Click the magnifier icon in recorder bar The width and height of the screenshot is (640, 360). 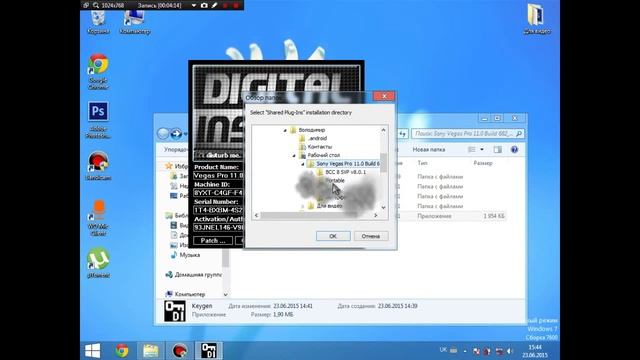tap(96, 5)
